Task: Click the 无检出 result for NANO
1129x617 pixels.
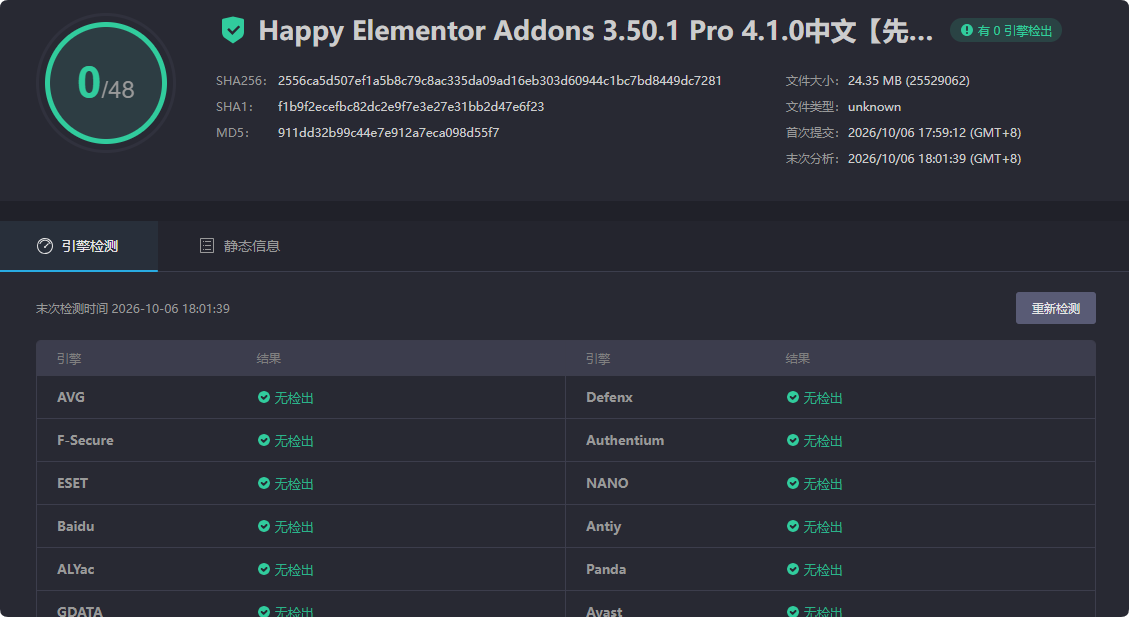Action: tap(822, 484)
